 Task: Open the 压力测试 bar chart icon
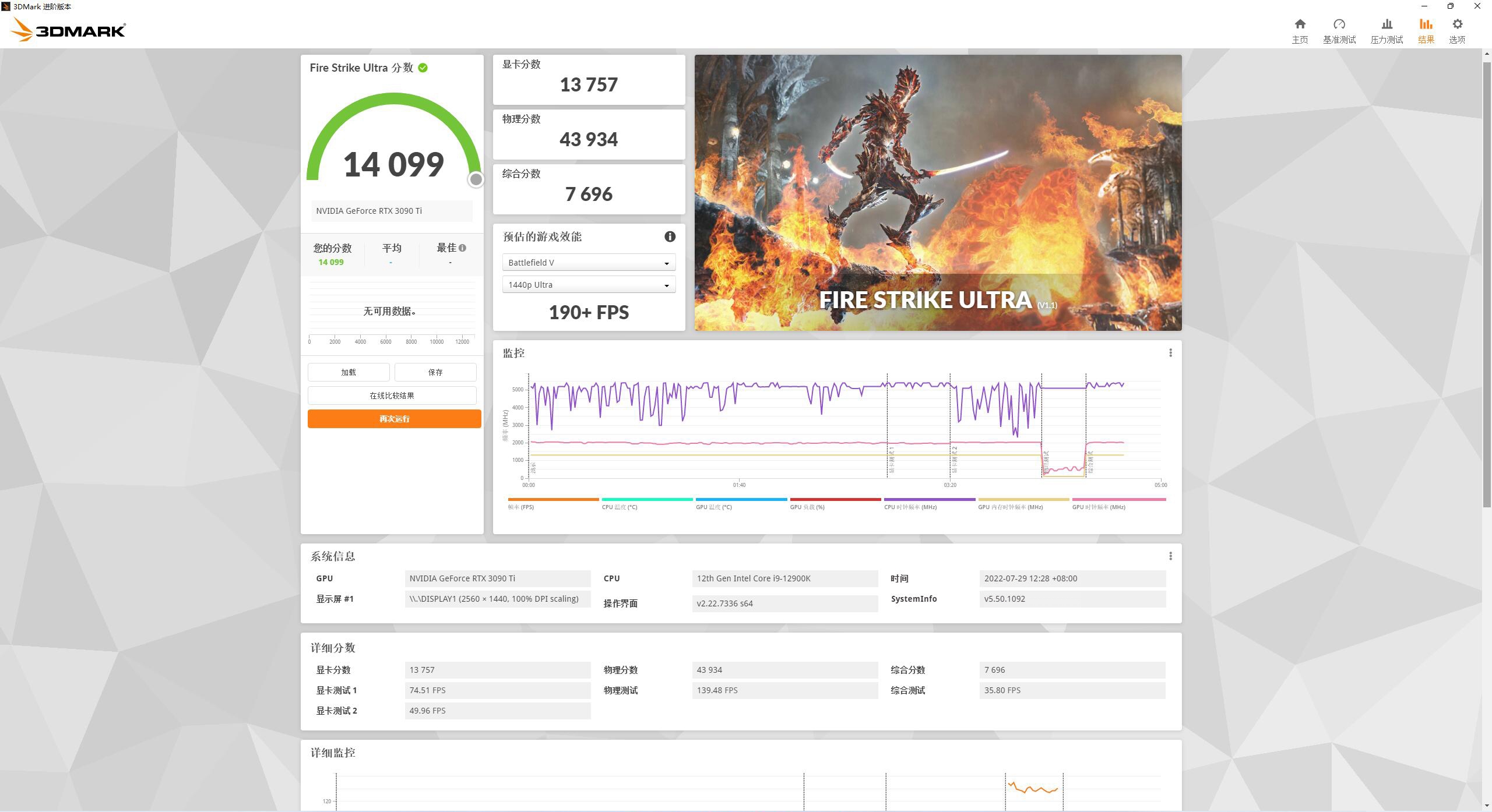[x=1387, y=29]
